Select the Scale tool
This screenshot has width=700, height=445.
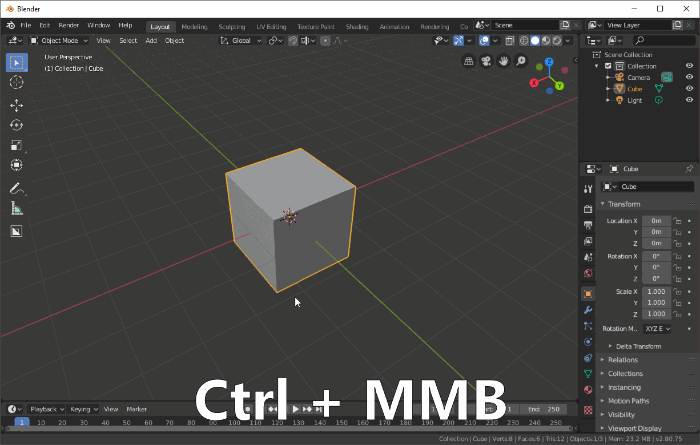[x=17, y=145]
